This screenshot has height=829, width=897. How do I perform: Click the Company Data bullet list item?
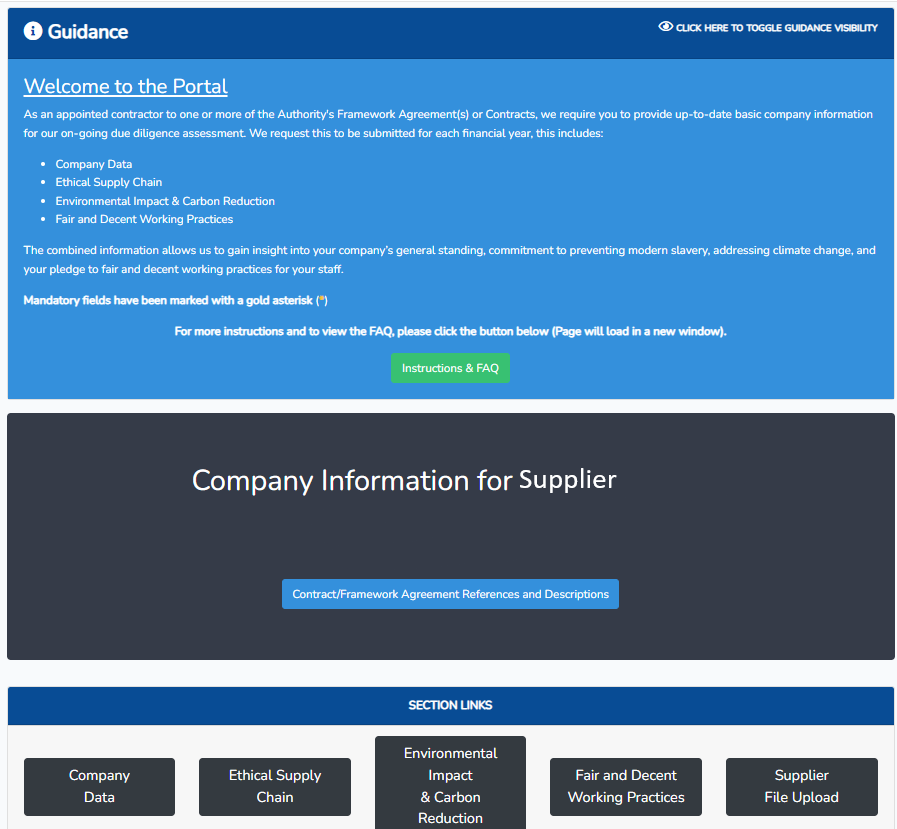94,164
